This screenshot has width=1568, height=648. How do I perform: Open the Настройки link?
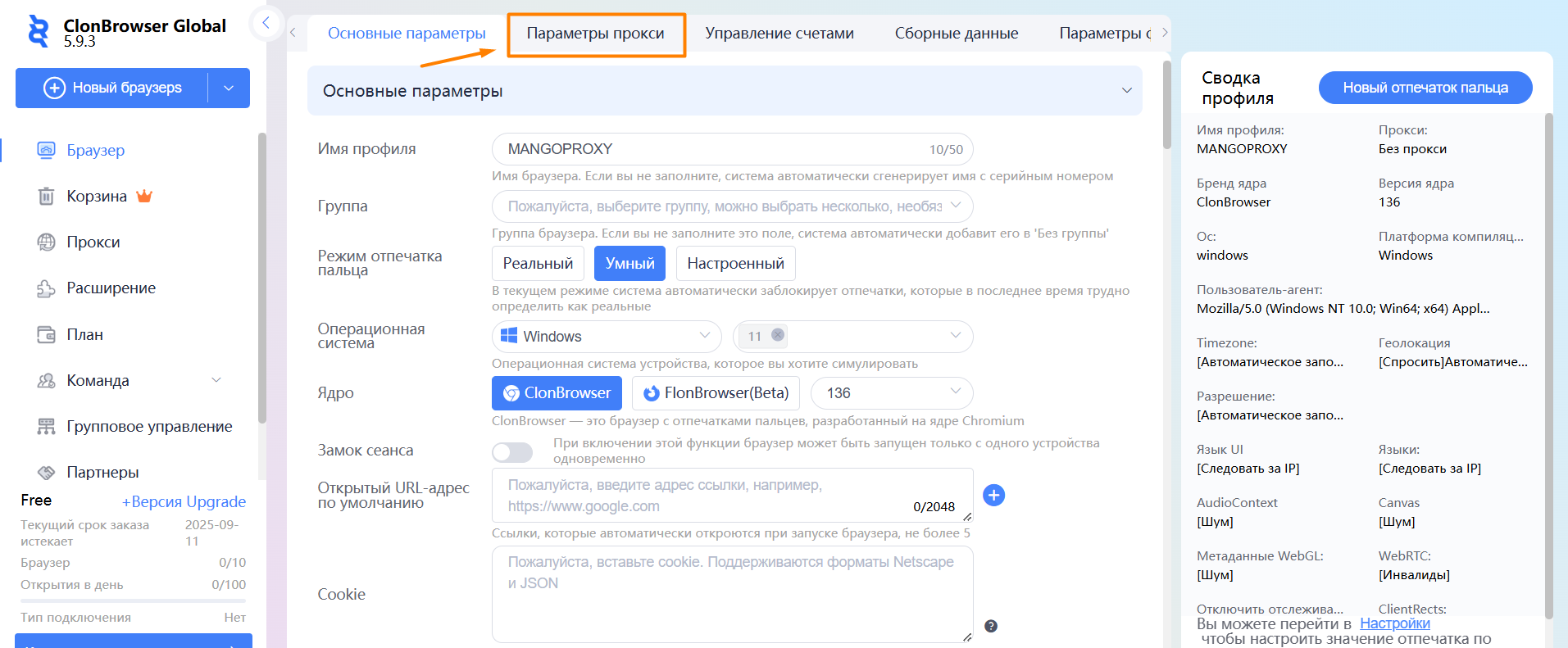(x=1395, y=623)
